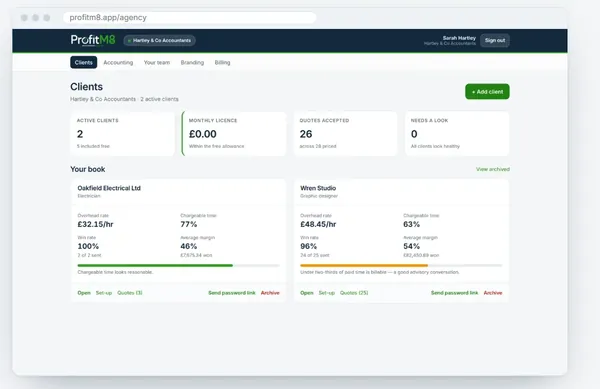Viewport: 600px width, 389px height.
Task: Open the Hartley & Co Accountants badge
Action: pyautogui.click(x=159, y=41)
